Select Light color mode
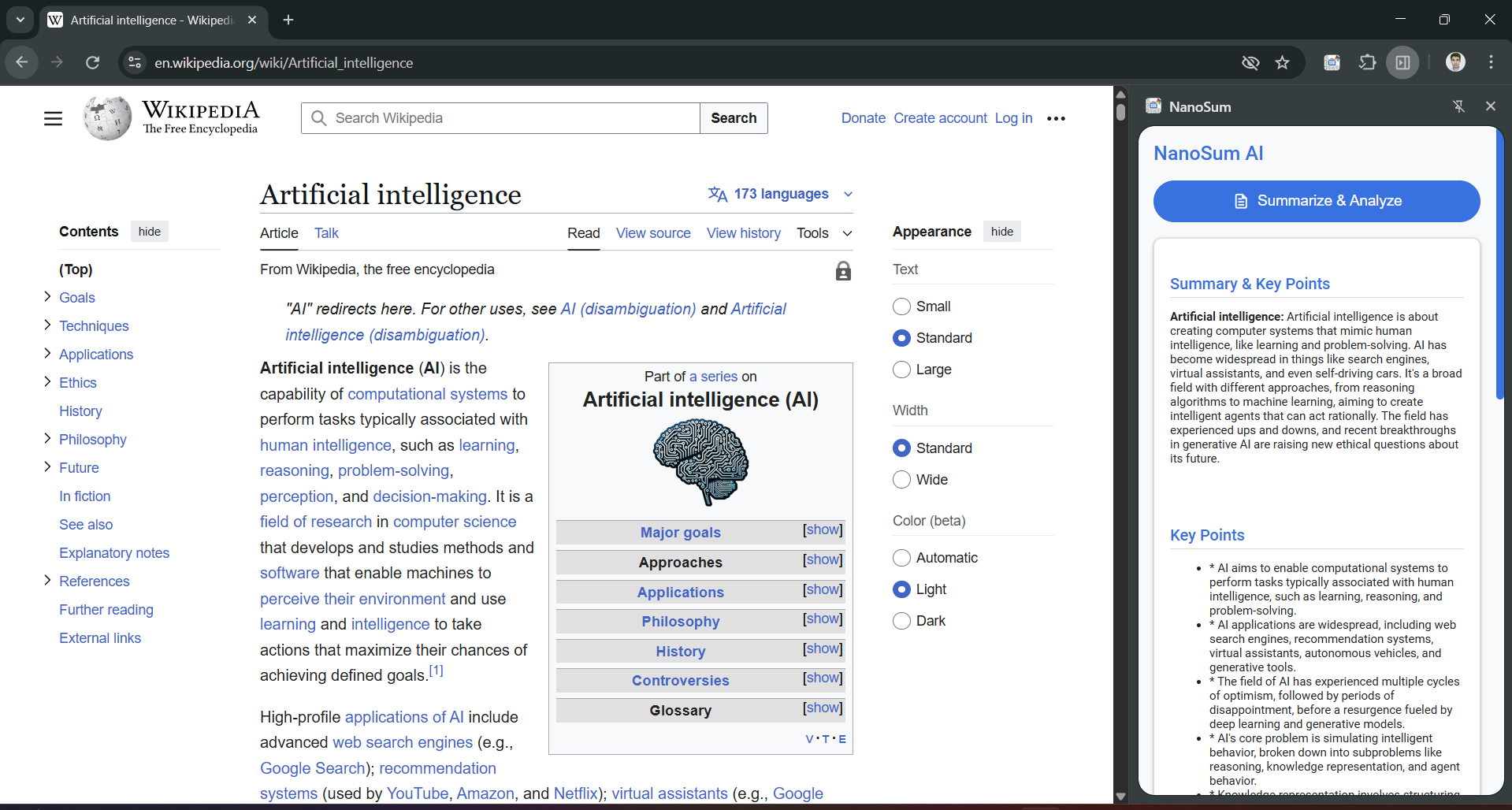The width and height of the screenshot is (1512, 810). 902,589
